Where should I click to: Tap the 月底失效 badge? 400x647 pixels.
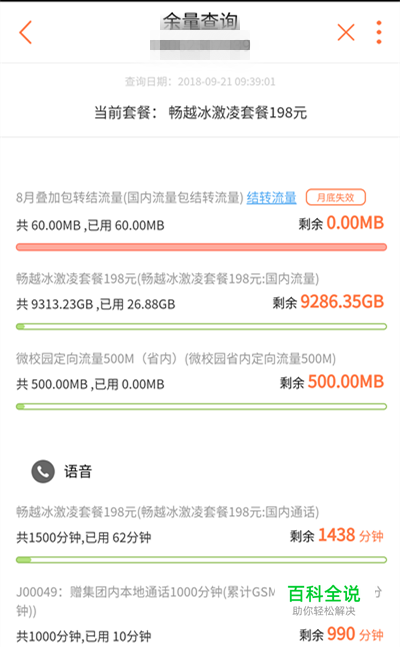[336, 197]
